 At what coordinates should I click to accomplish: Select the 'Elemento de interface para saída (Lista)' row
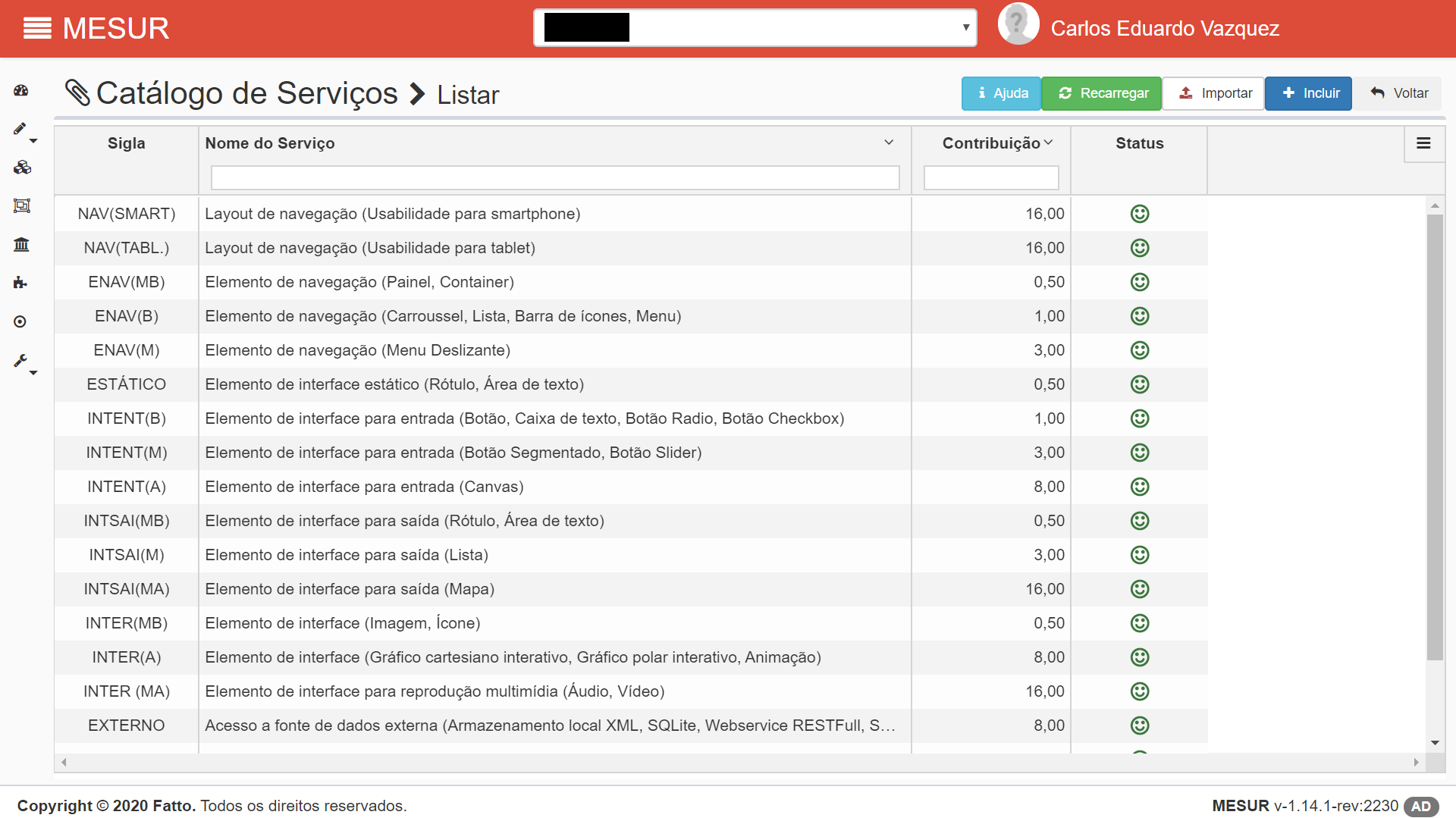pos(631,555)
